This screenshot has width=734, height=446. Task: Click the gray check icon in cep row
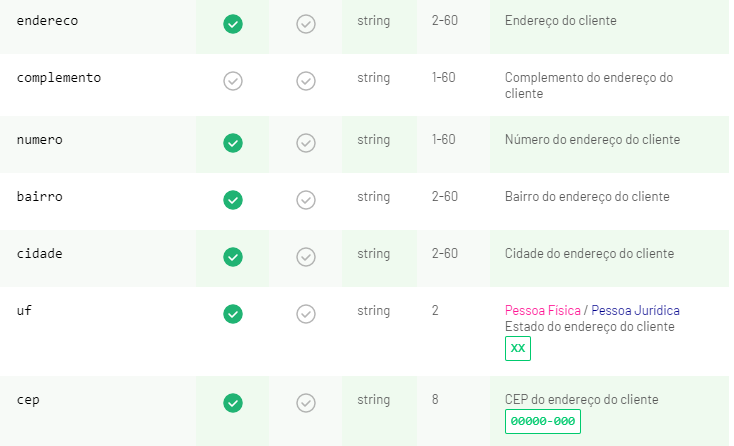pos(306,403)
